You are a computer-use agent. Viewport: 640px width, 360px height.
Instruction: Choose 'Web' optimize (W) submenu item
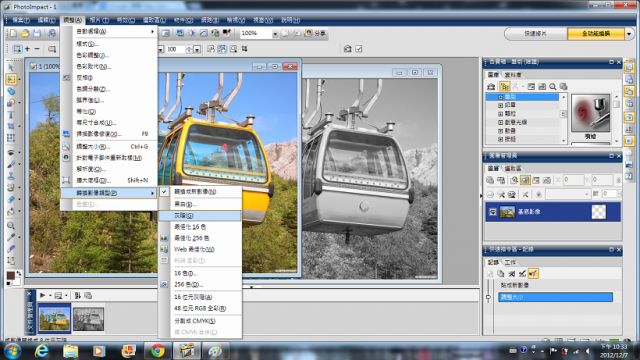(200, 249)
